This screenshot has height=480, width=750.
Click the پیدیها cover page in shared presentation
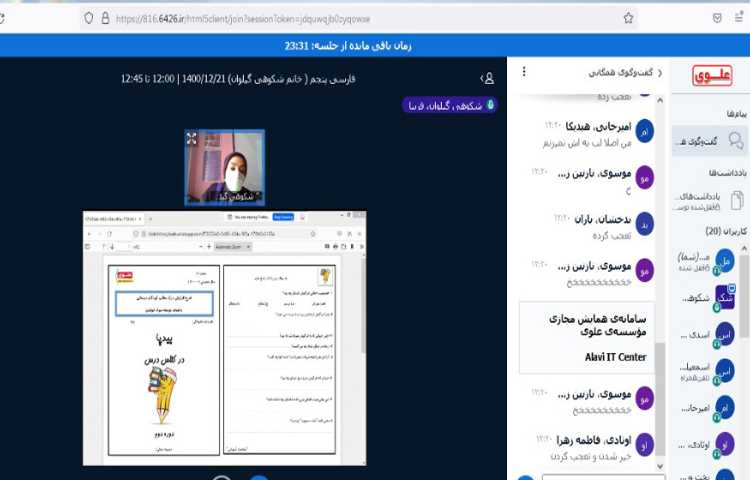(x=164, y=360)
